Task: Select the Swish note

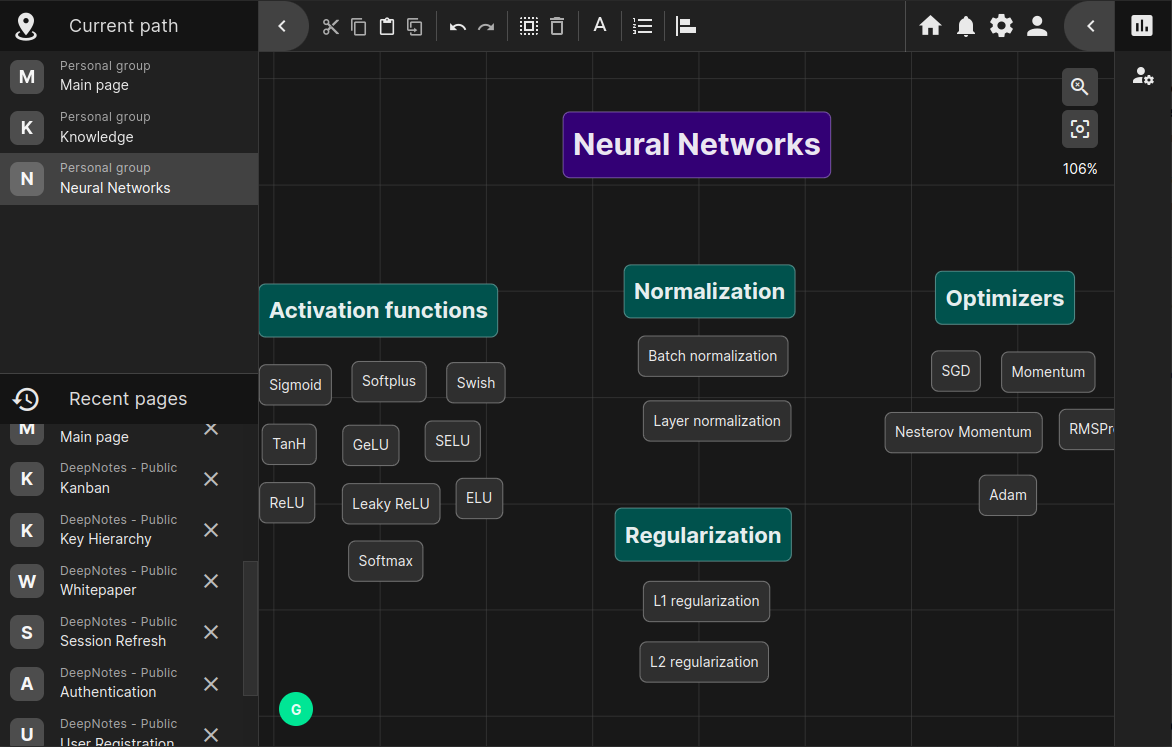Action: [475, 383]
